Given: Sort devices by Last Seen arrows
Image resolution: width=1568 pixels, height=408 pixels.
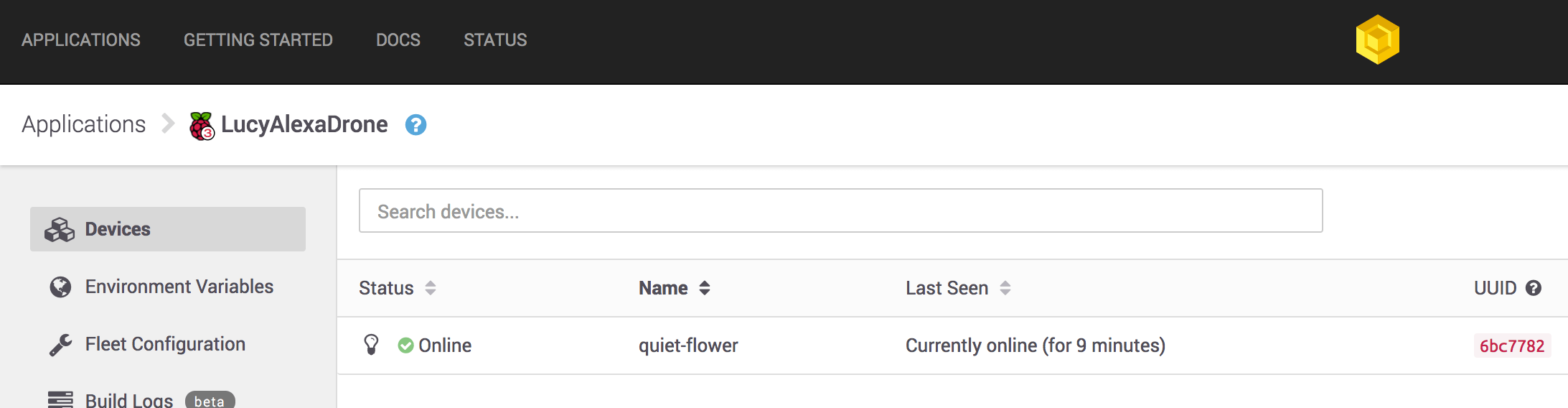Looking at the screenshot, I should click(x=1005, y=288).
